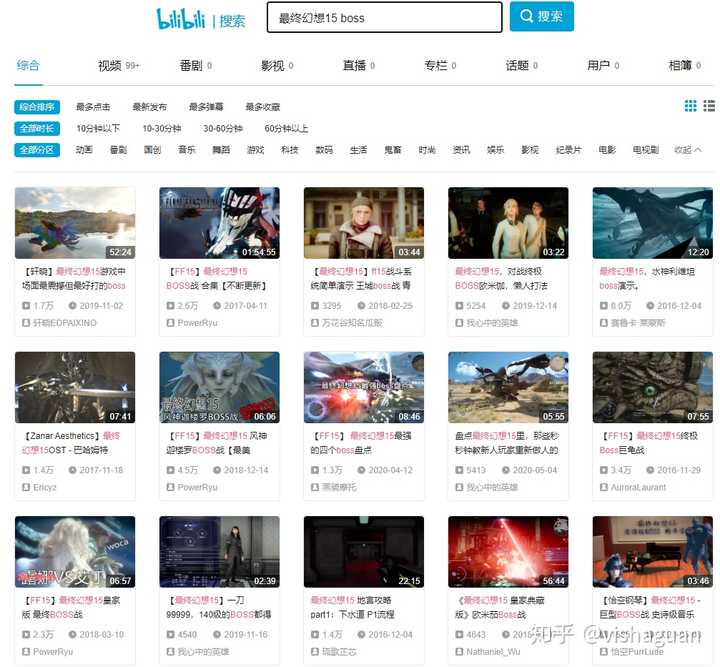The image size is (720, 667).
Task: Select the 综合 tab
Action: coord(28,65)
